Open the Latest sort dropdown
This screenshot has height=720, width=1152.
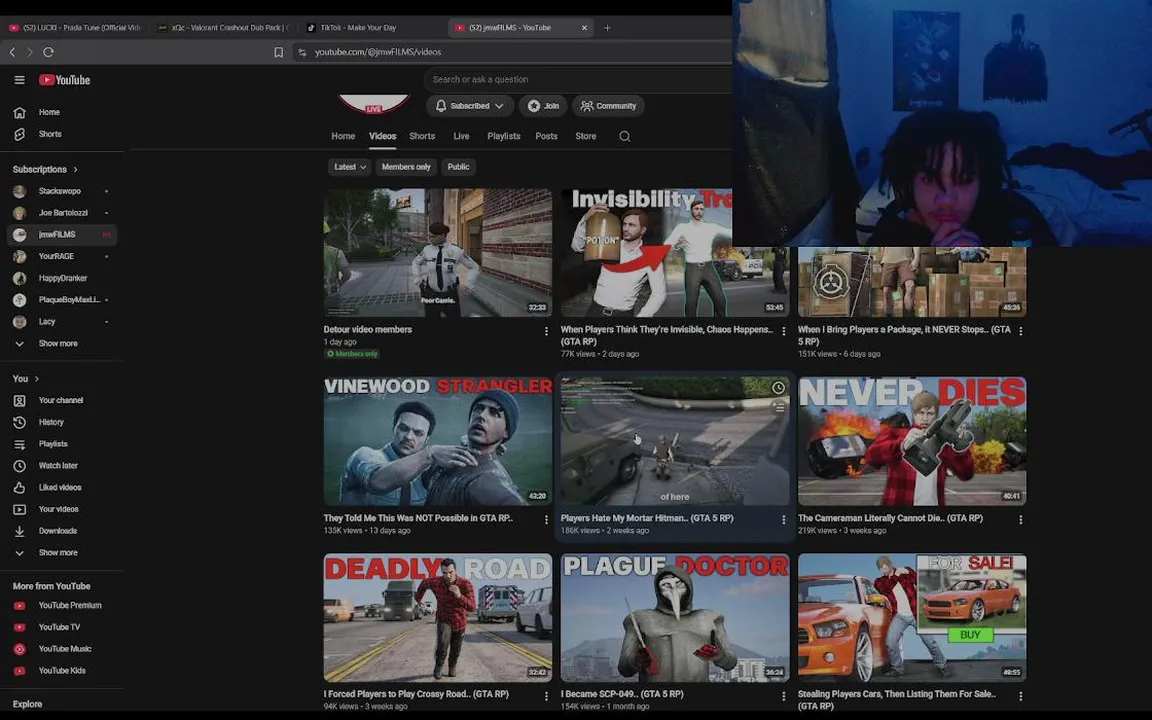(350, 168)
